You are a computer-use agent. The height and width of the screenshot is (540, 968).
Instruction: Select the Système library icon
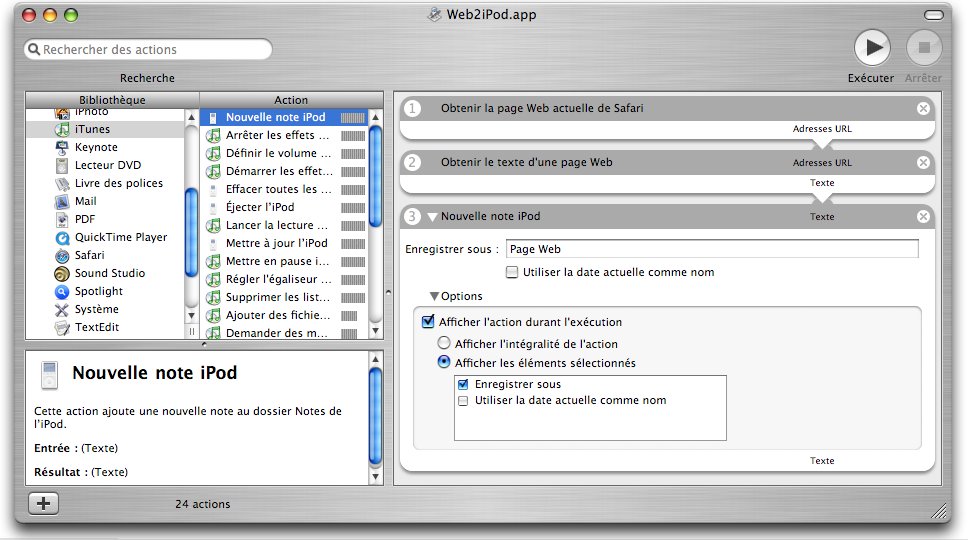pyautogui.click(x=62, y=309)
